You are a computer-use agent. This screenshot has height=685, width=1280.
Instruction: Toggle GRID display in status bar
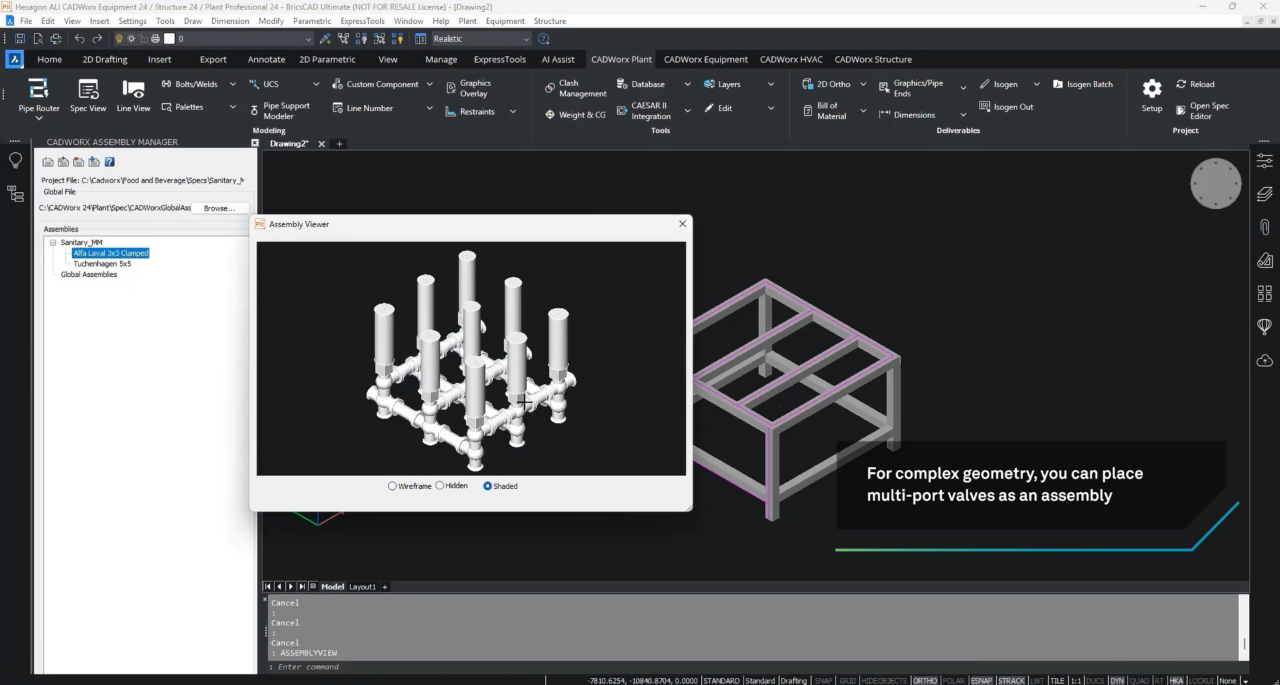pos(847,680)
